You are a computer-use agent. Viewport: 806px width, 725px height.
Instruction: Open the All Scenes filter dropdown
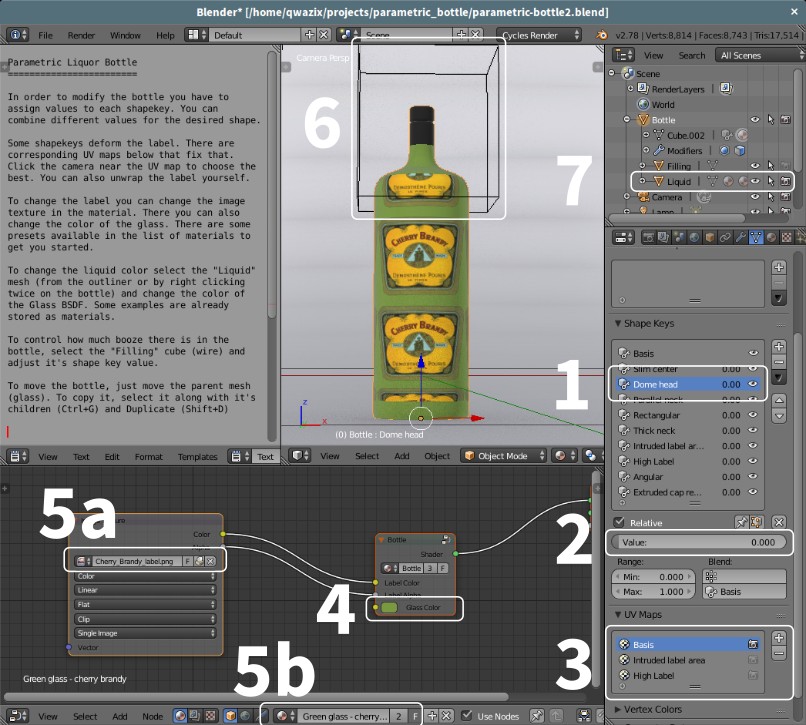[758, 55]
